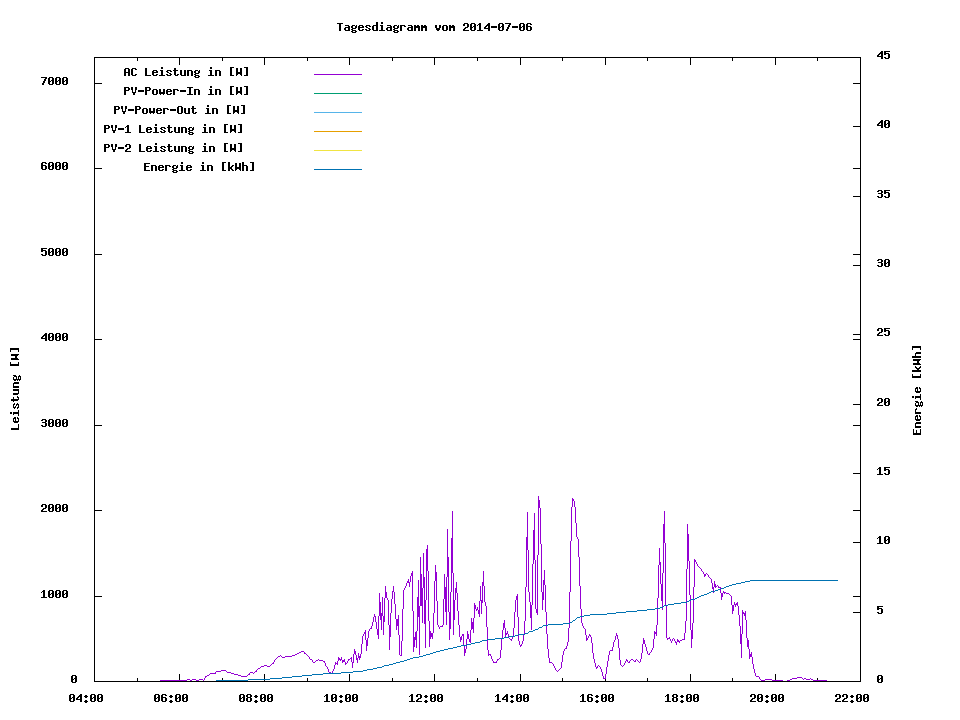
Task: Select the Energie in [kWh] legend label
Action: (x=199, y=167)
